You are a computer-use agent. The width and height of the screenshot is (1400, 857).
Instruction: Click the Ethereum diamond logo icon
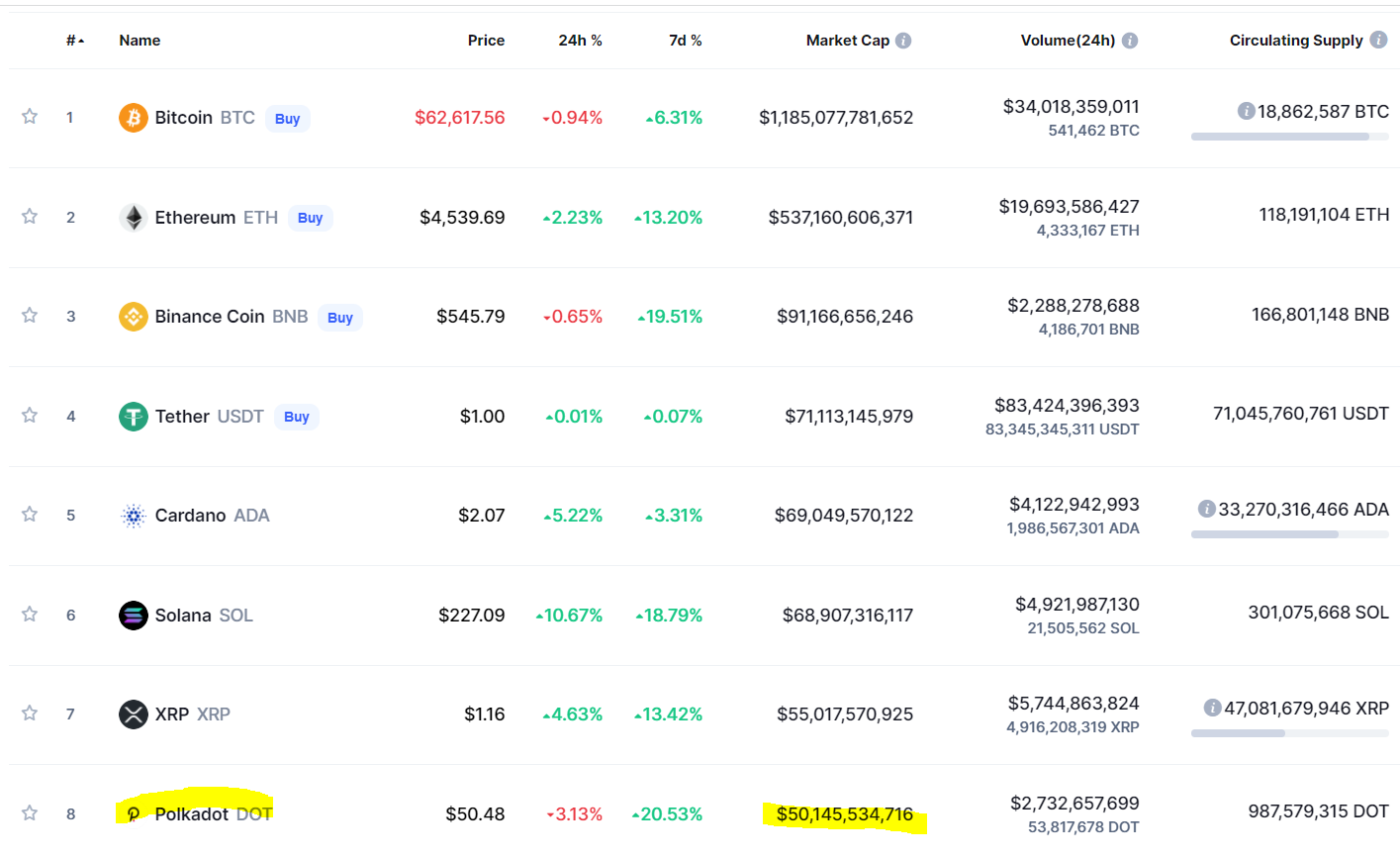(134, 218)
